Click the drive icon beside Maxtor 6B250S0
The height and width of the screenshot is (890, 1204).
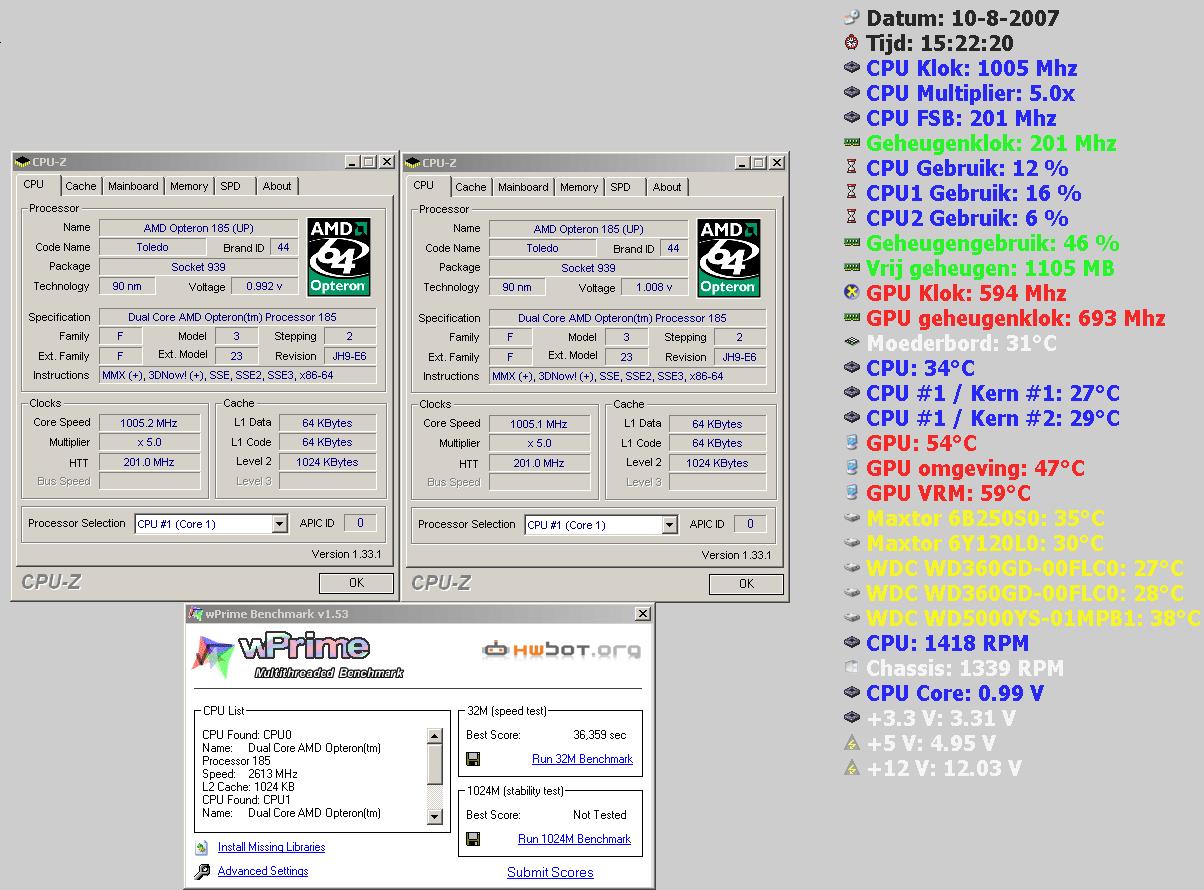[x=852, y=518]
